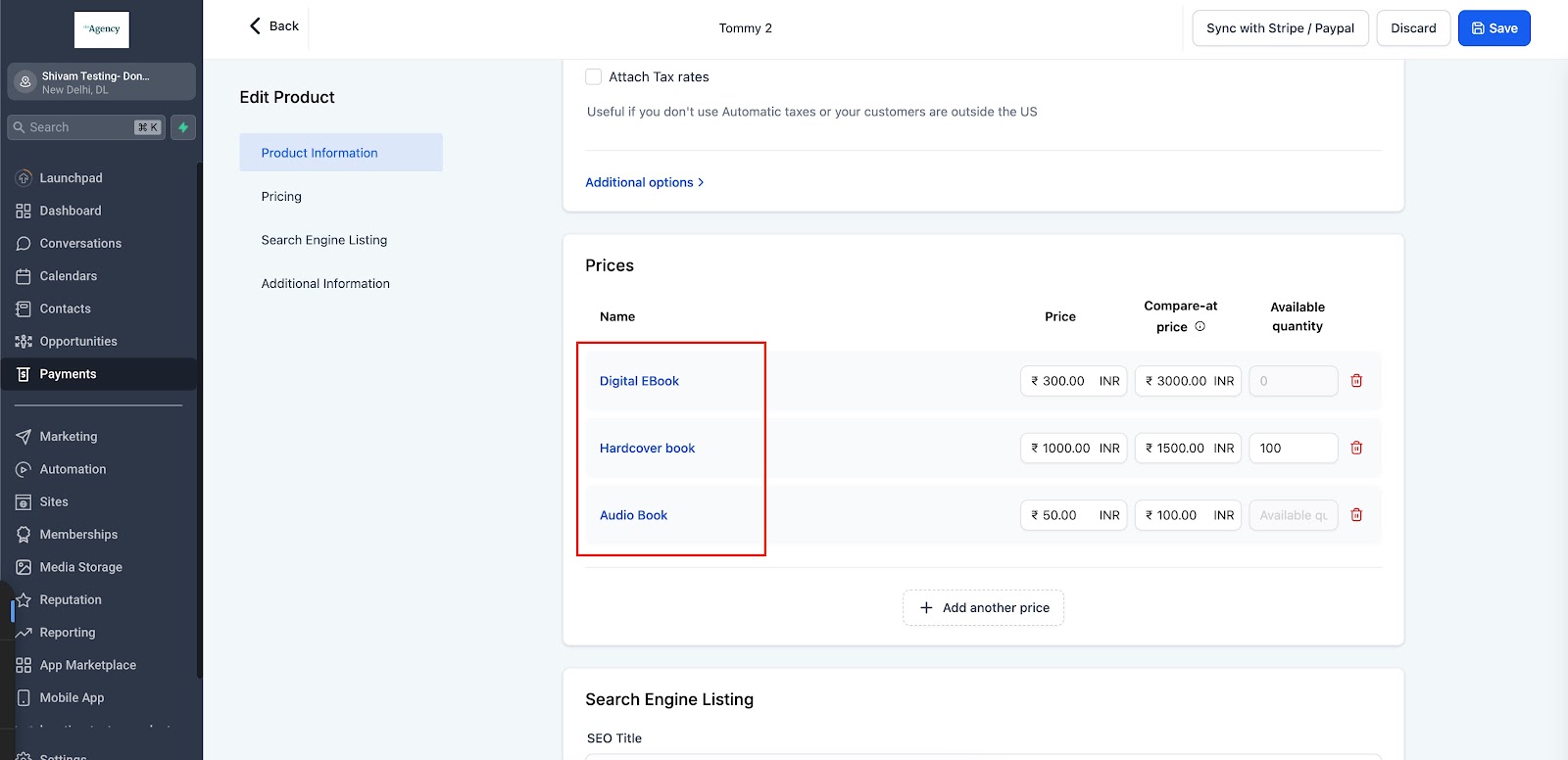The width and height of the screenshot is (1568, 760).
Task: Click the Marketing paper plane icon
Action: tap(24, 437)
